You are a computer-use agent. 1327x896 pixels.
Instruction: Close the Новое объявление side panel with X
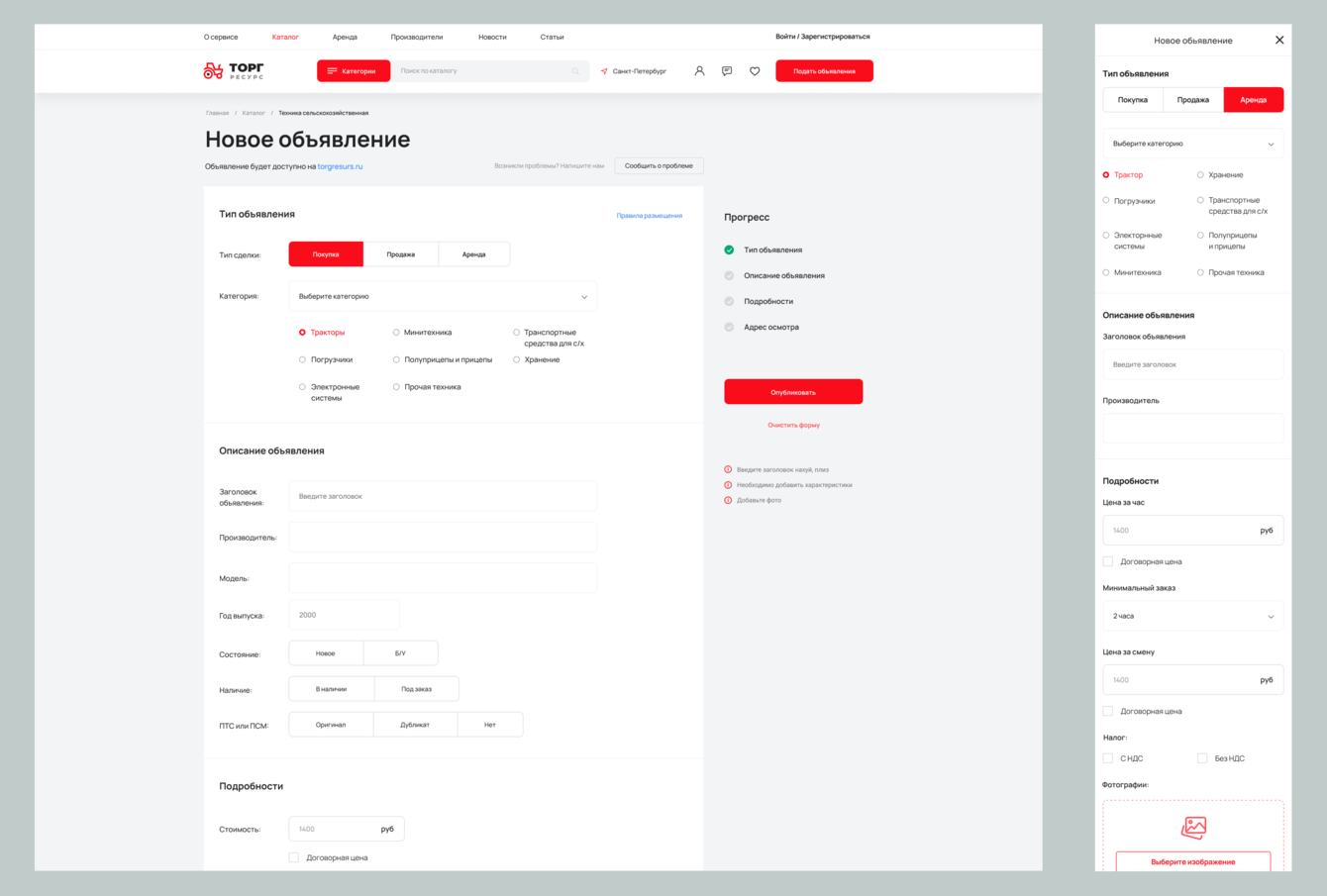(x=1279, y=41)
